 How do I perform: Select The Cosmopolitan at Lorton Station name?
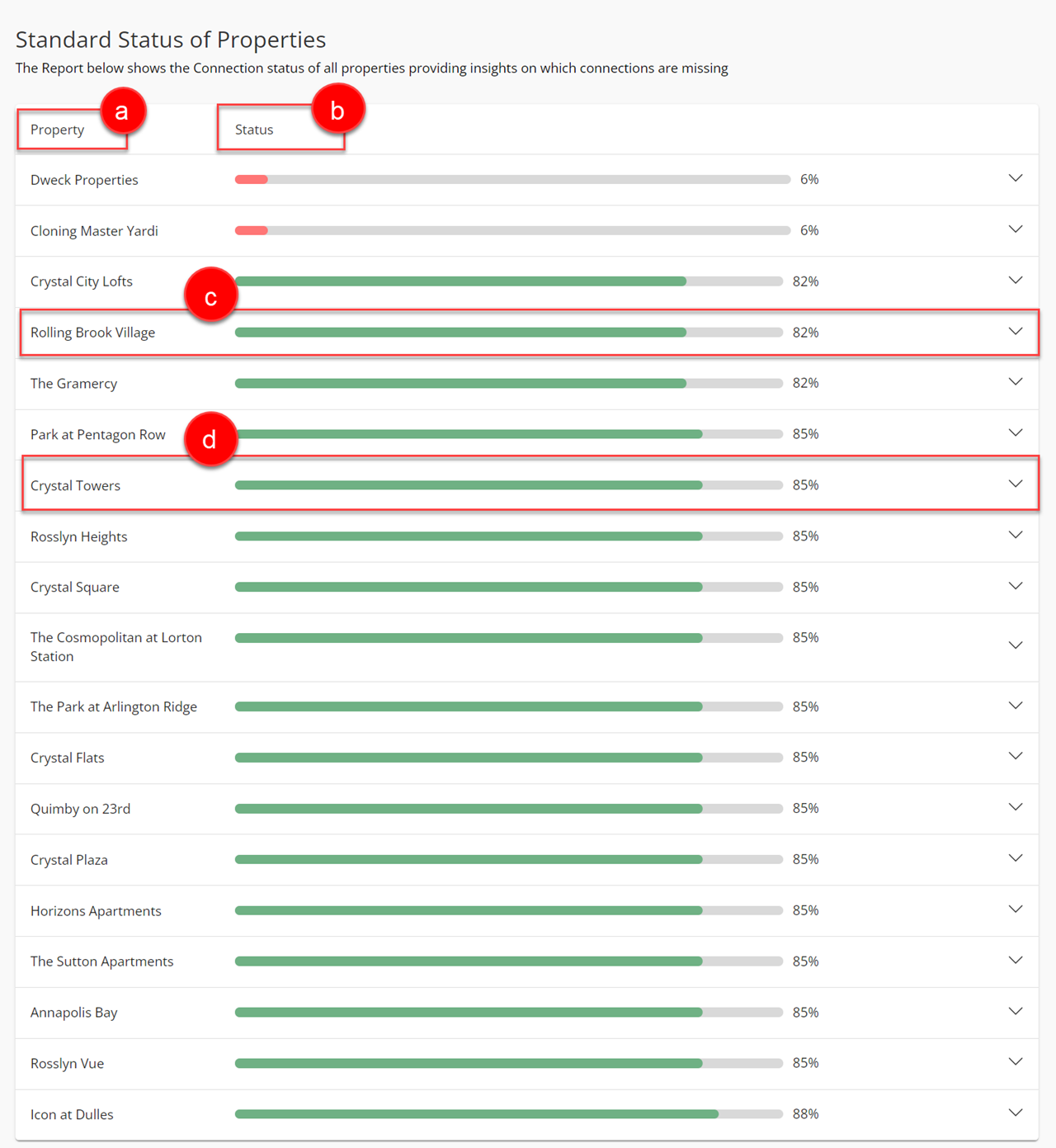115,647
